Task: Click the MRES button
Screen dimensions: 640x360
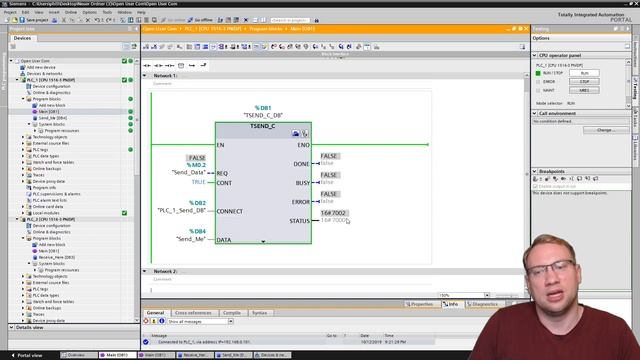Action: point(584,90)
